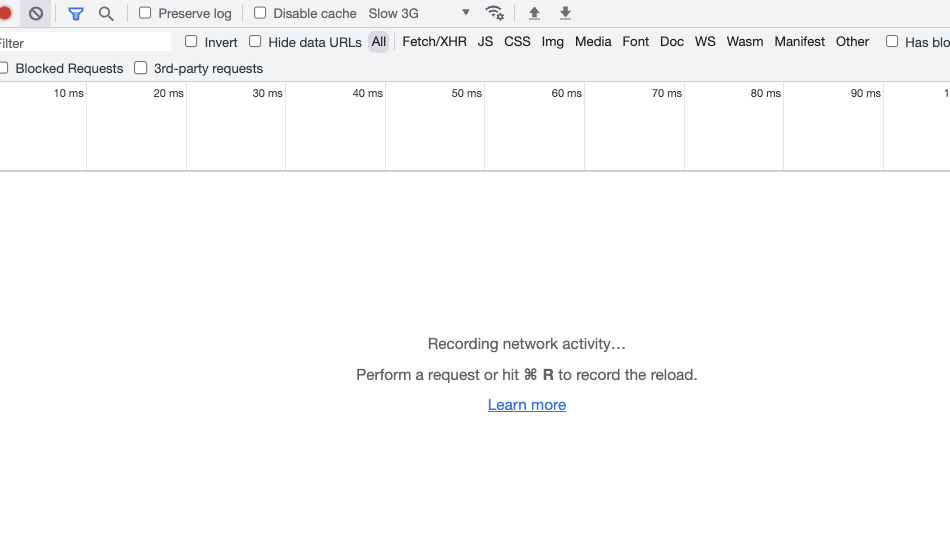
Task: Click the 40 ms timeline label
Action: [x=368, y=93]
